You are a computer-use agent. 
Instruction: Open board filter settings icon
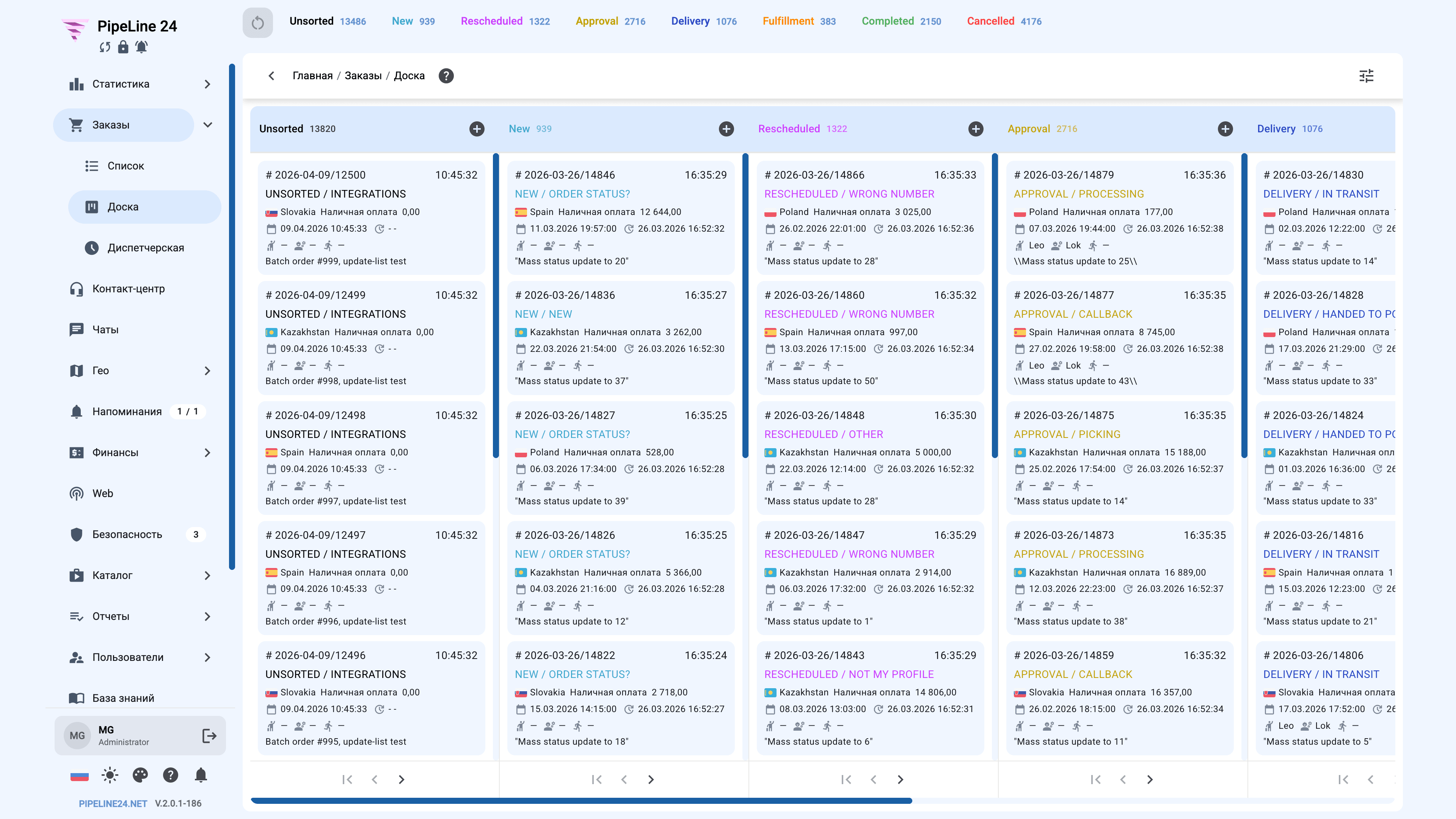pyautogui.click(x=1366, y=76)
